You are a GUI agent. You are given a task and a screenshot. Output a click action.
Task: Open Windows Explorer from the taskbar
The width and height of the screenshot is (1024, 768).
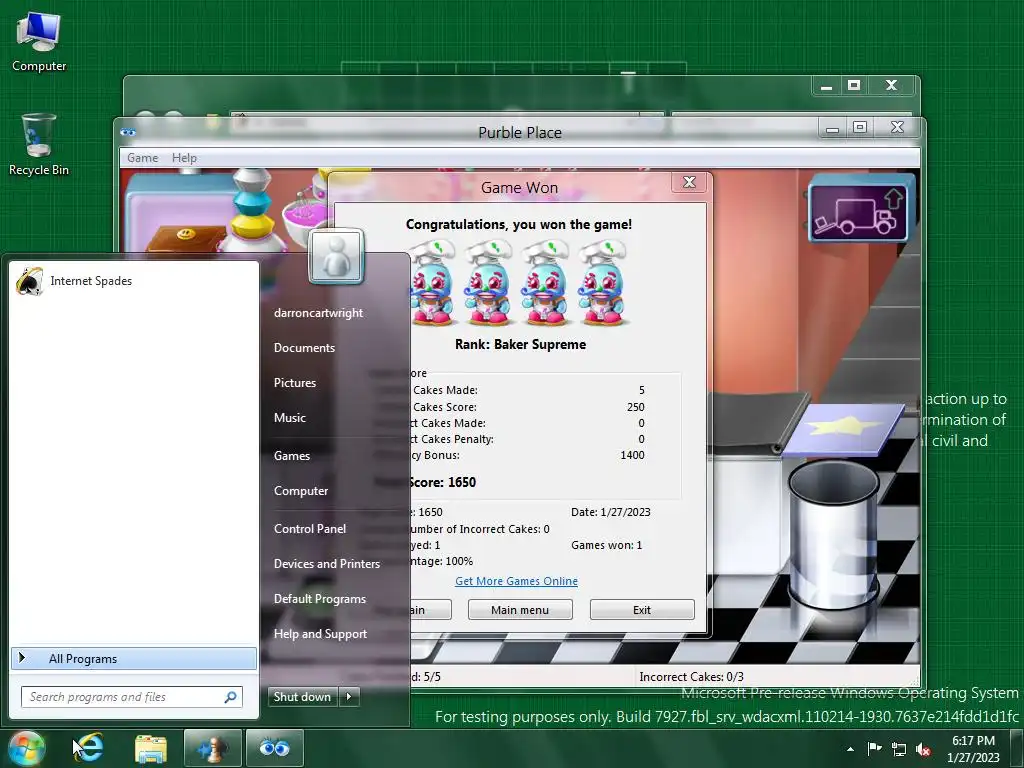[x=151, y=748]
